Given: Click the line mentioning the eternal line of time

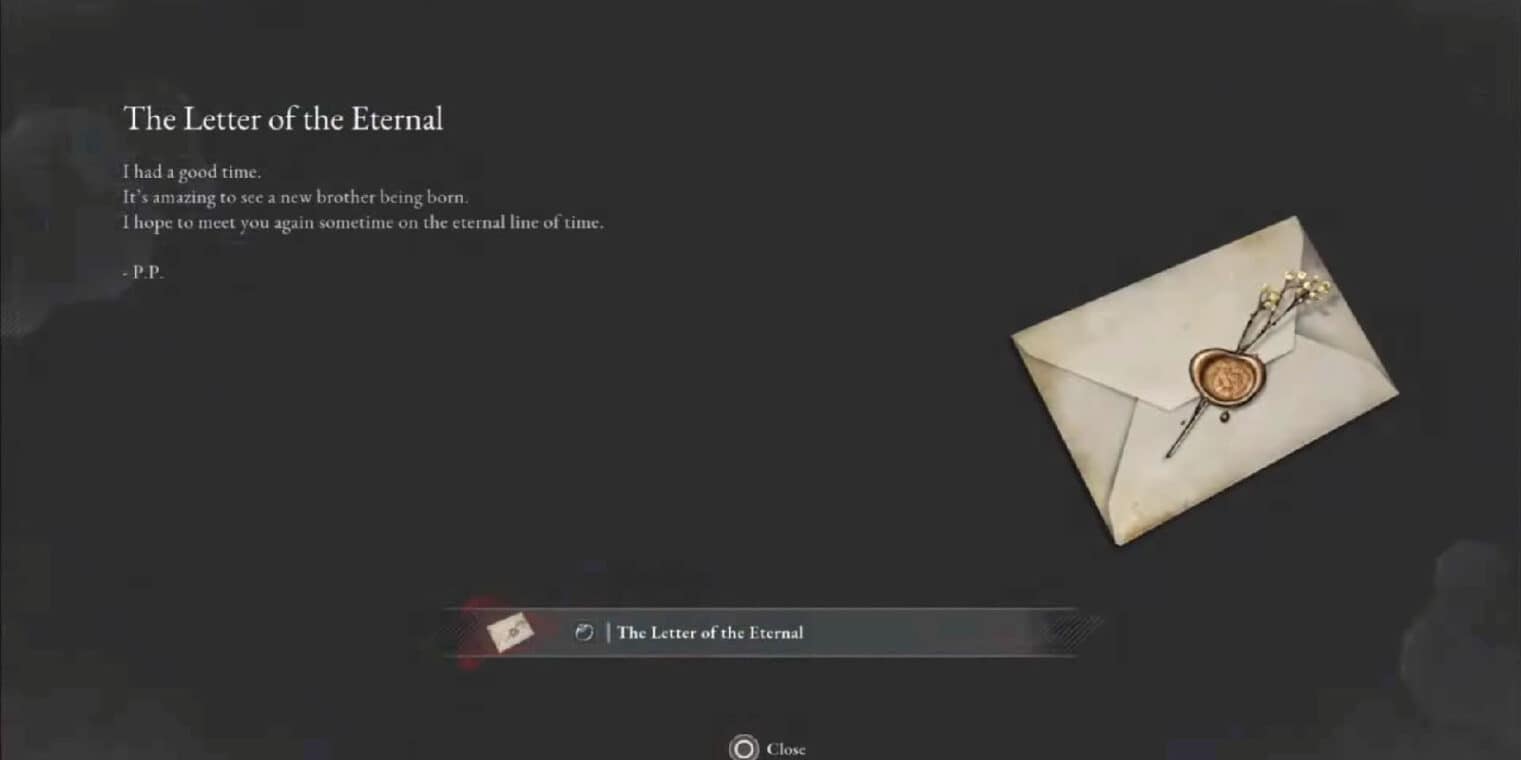Looking at the screenshot, I should 363,223.
